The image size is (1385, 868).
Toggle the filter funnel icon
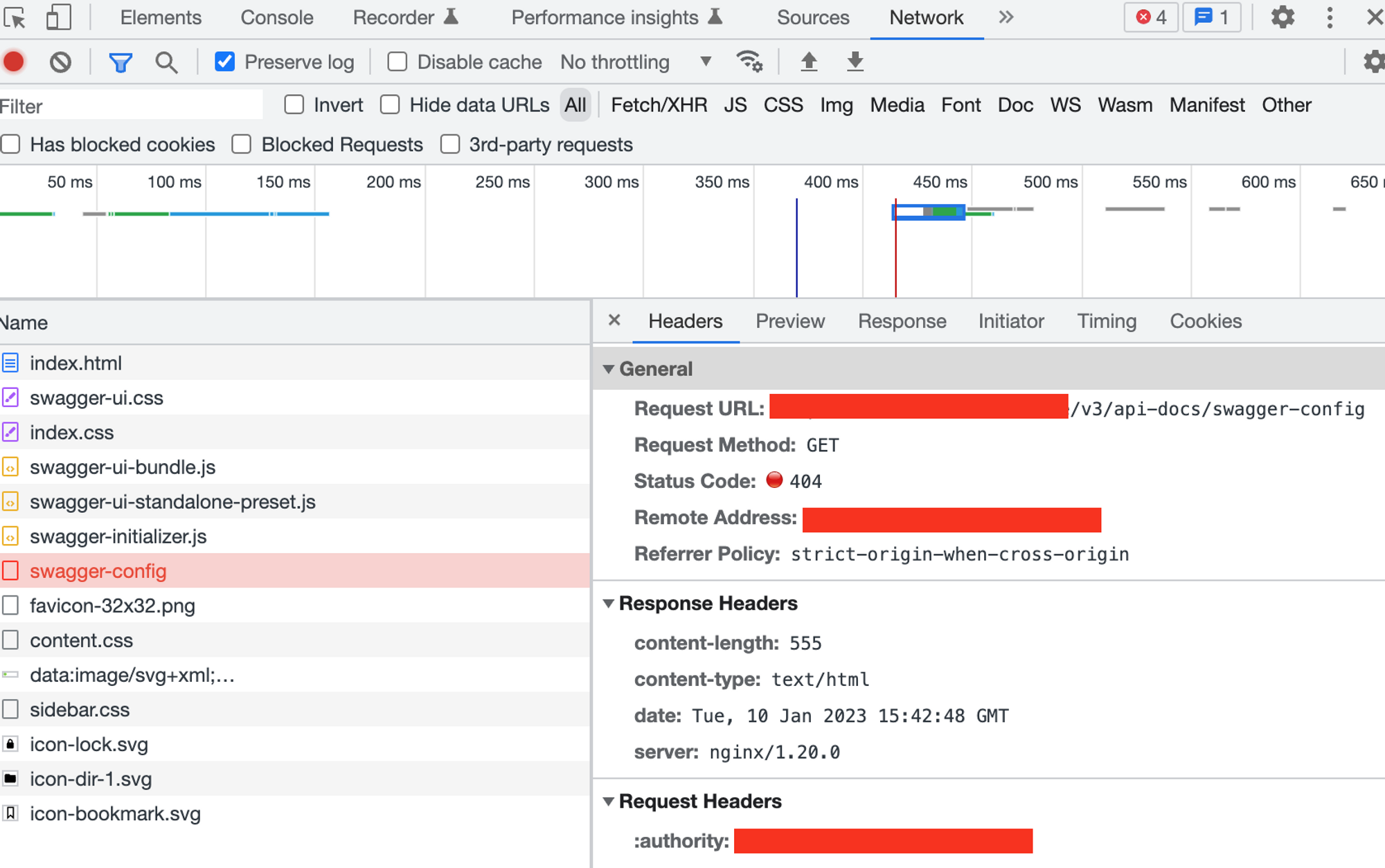pos(120,63)
